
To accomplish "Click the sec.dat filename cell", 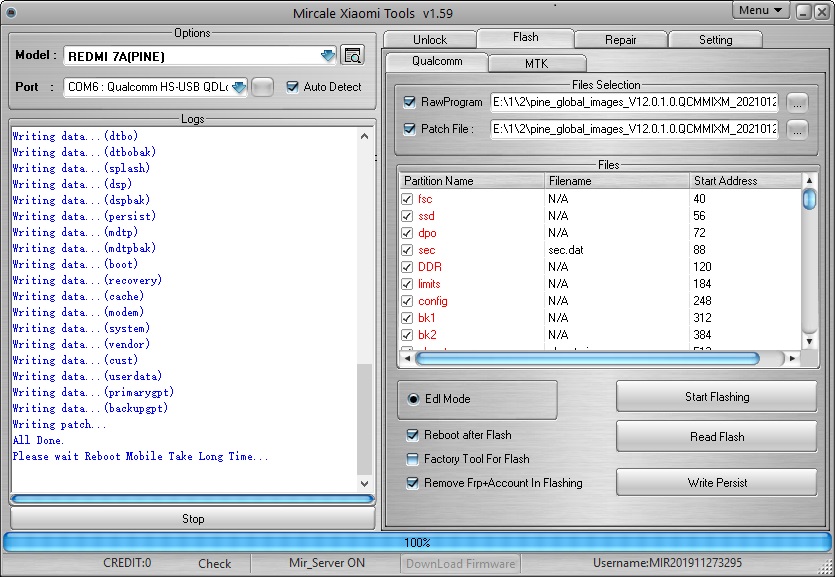I will (566, 250).
